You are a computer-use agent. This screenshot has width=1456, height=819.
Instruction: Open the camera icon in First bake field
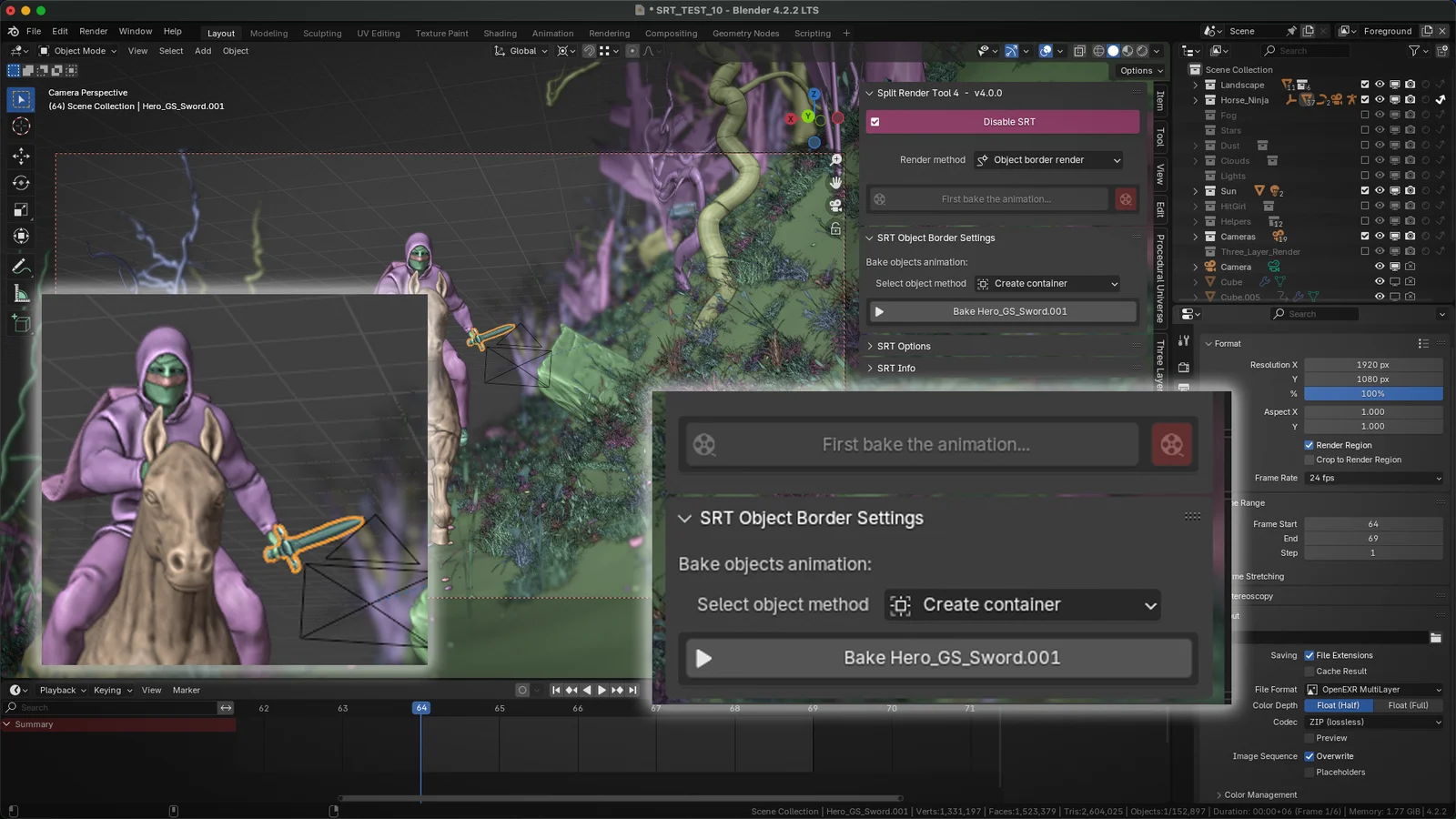point(878,198)
